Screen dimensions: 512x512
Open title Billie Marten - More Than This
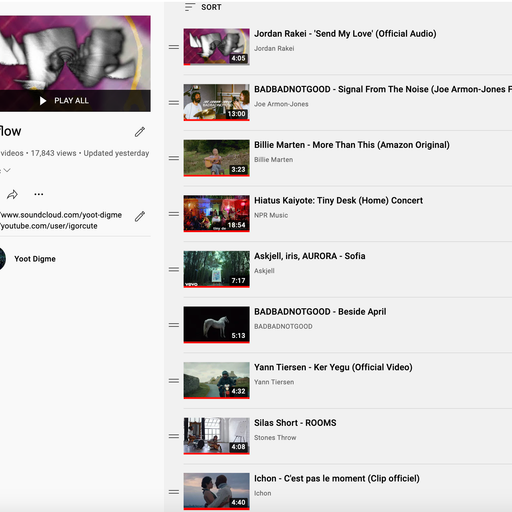point(352,145)
